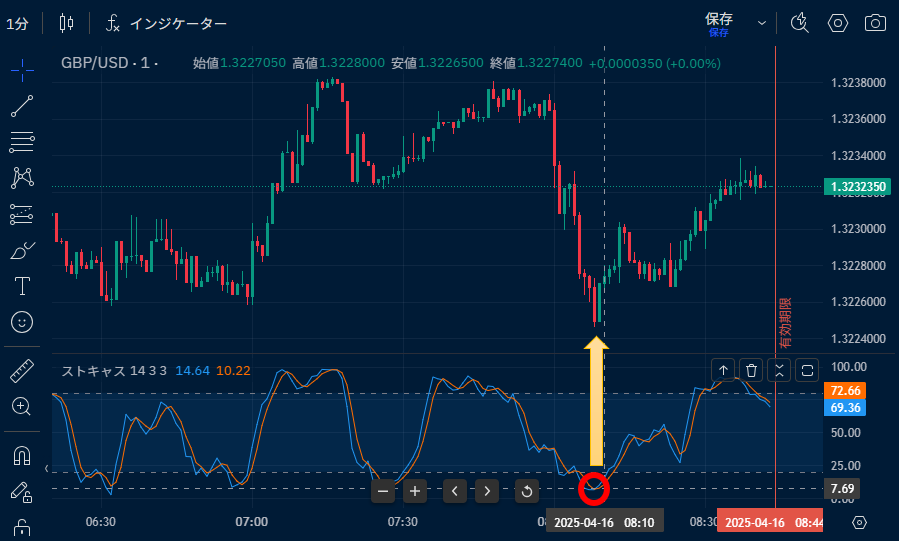Open the emoji icons tool
The width and height of the screenshot is (899, 541).
tap(22, 322)
